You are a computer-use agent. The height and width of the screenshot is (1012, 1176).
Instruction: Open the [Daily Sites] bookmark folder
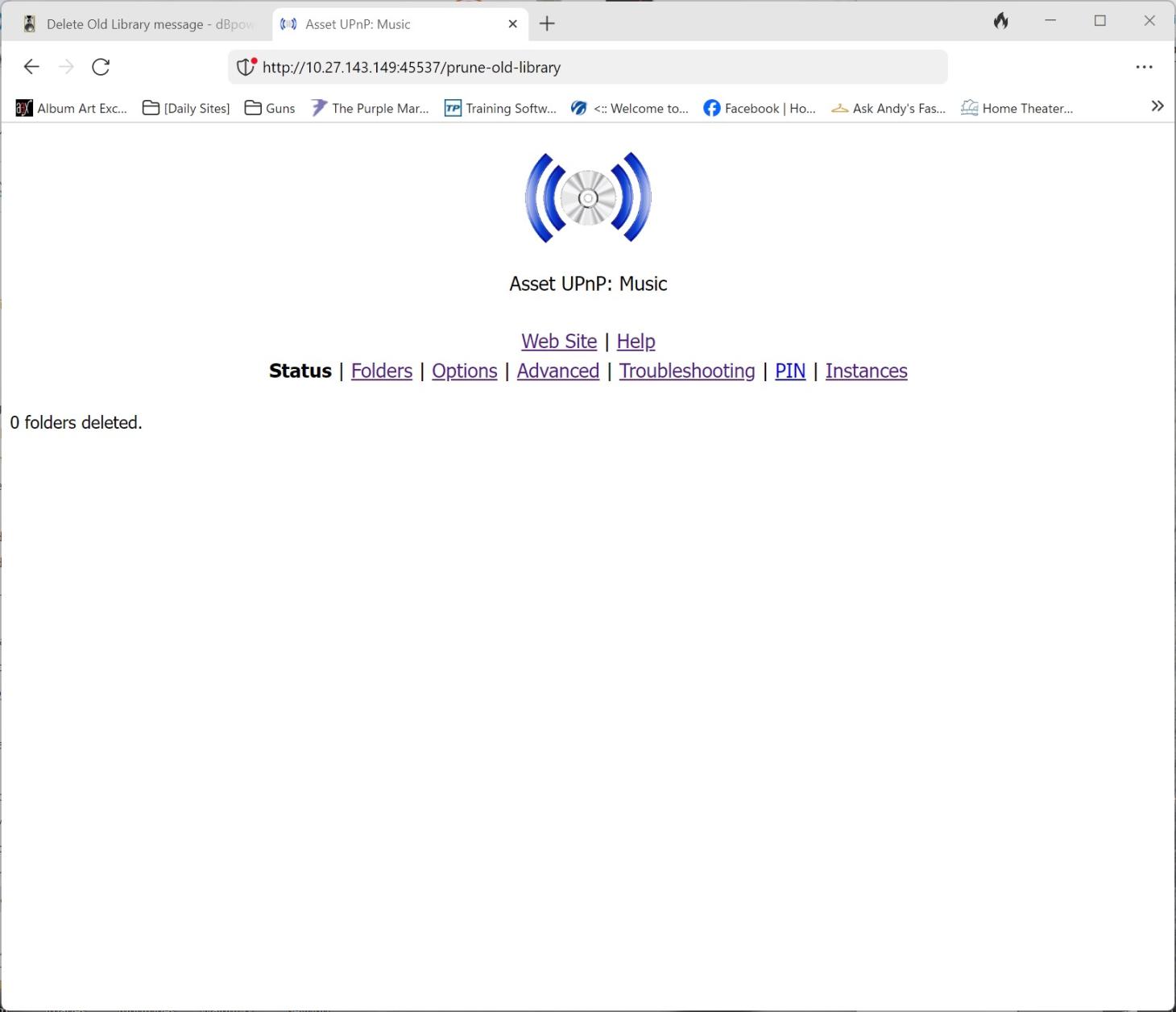click(186, 108)
